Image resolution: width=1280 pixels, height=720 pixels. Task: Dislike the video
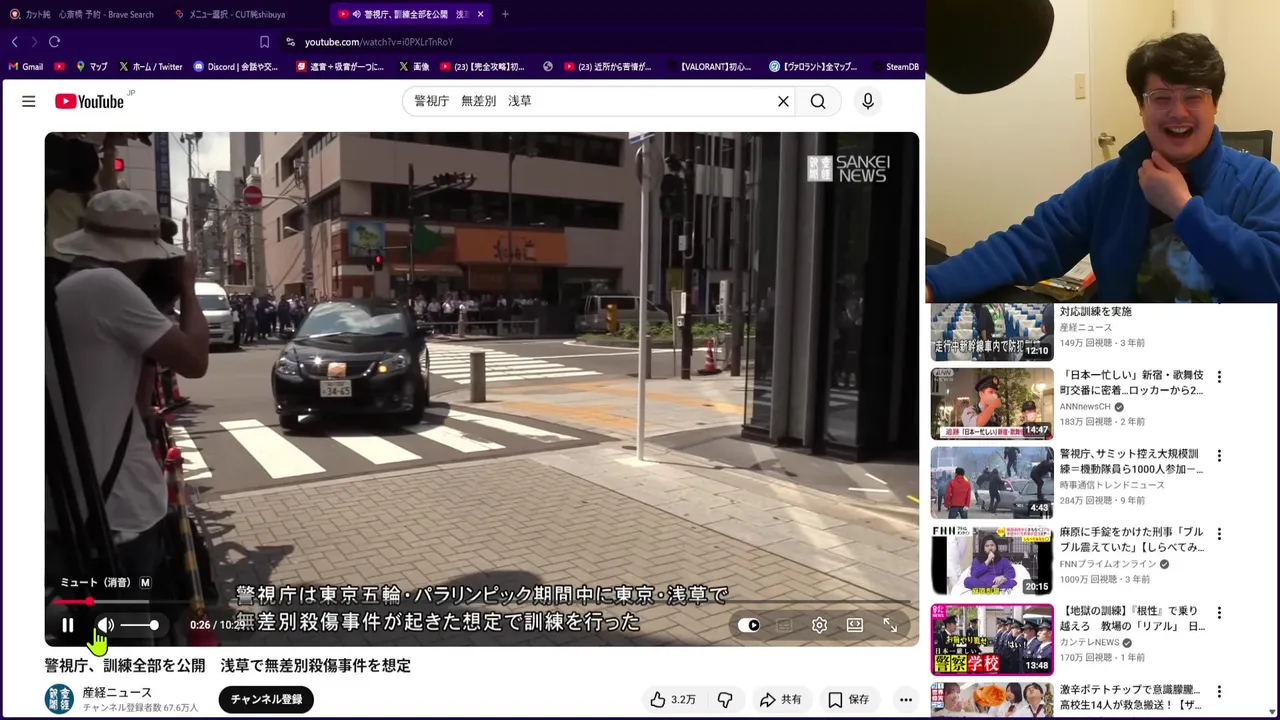pos(725,700)
